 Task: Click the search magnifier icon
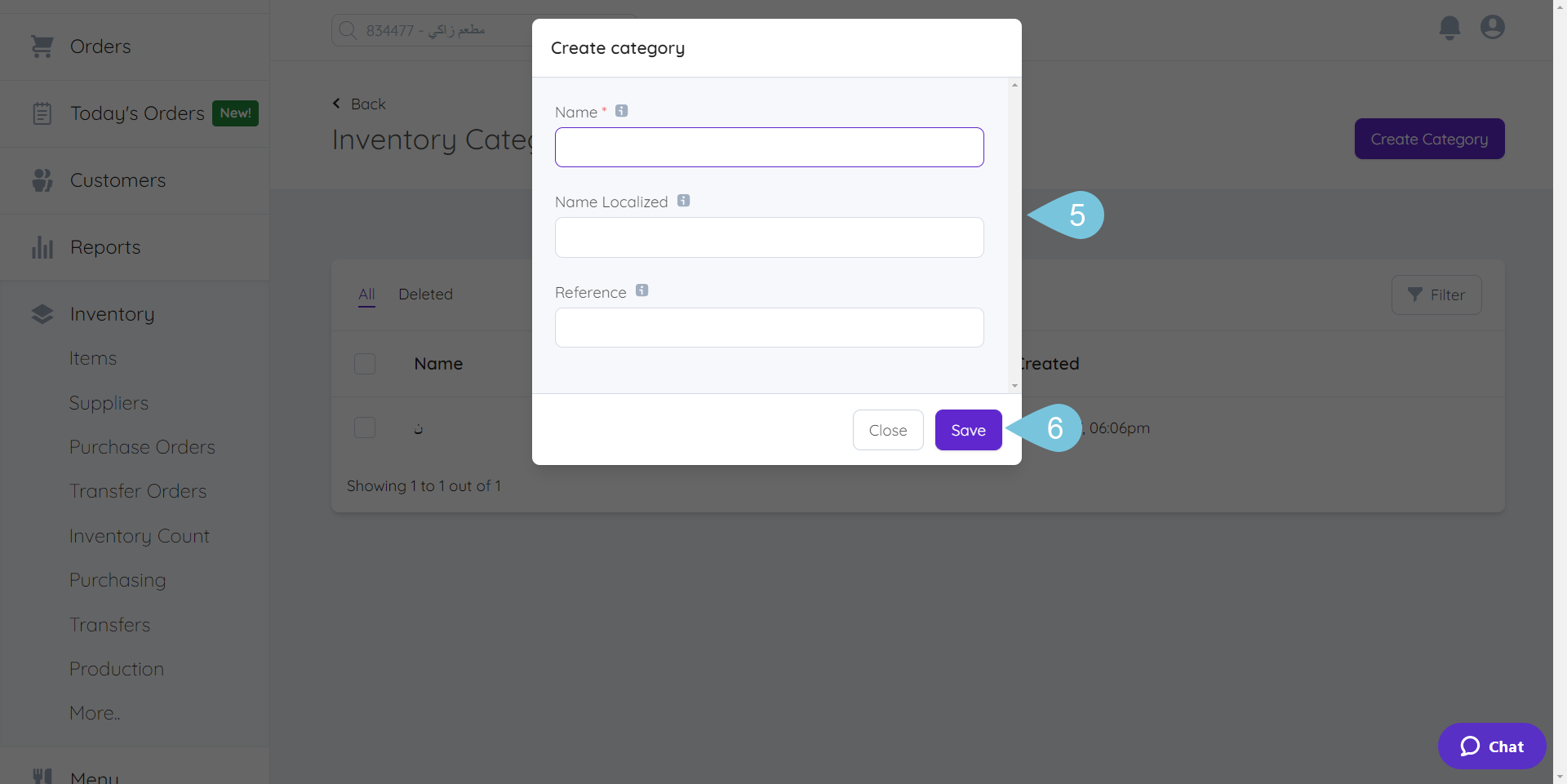coord(347,29)
